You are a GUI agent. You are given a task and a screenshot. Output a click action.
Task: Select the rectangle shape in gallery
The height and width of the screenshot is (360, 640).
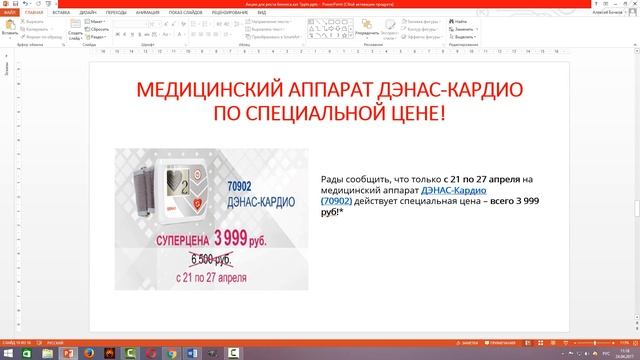(331, 22)
